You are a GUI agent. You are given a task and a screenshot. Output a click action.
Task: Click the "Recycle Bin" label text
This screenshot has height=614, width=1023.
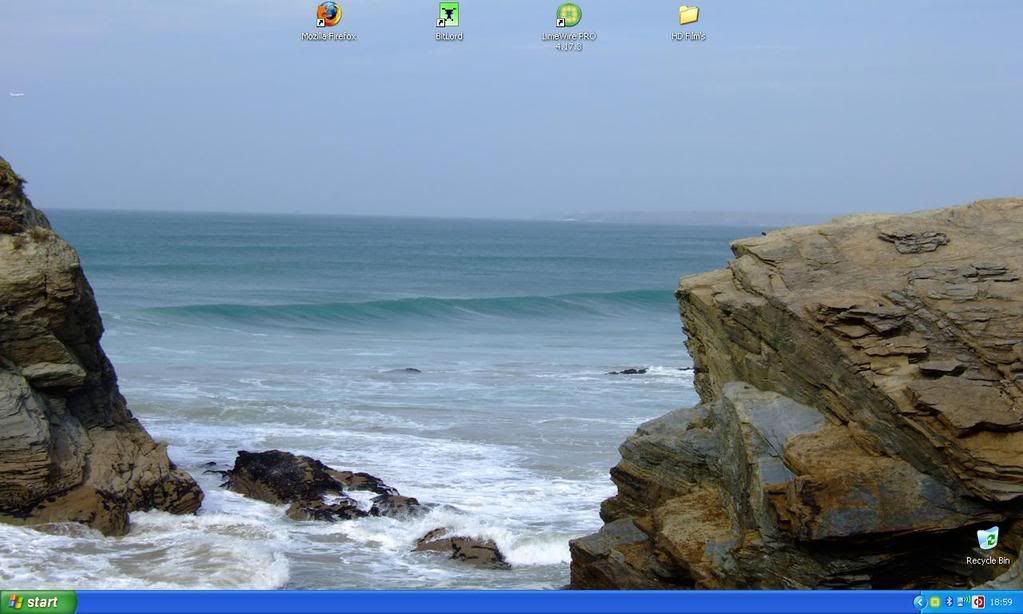(x=987, y=561)
